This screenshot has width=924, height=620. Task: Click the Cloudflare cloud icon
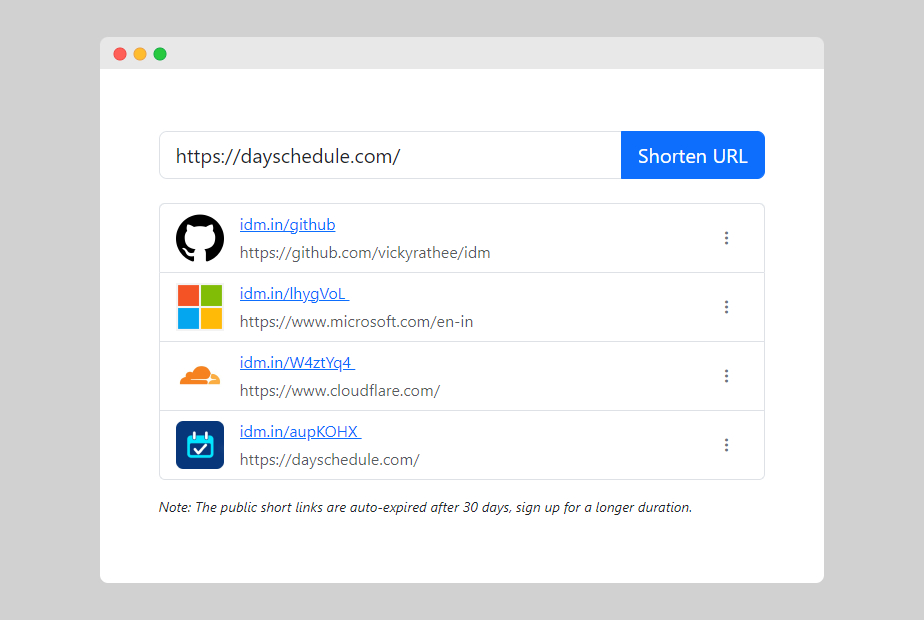tap(199, 375)
